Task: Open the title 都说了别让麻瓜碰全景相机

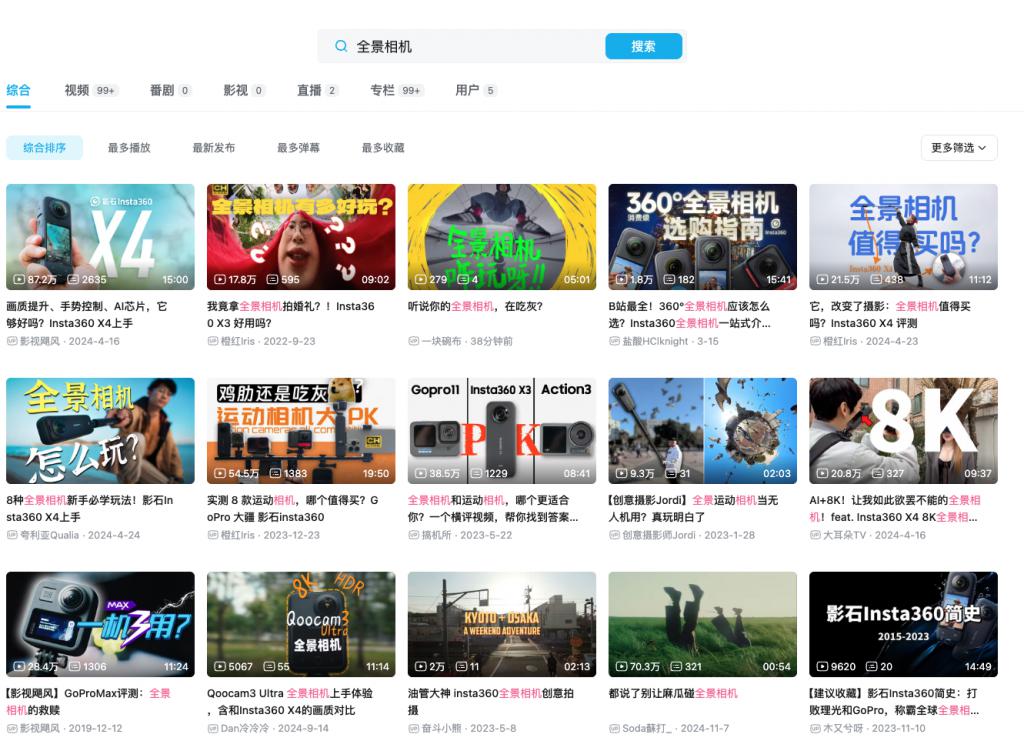Action: [673, 693]
